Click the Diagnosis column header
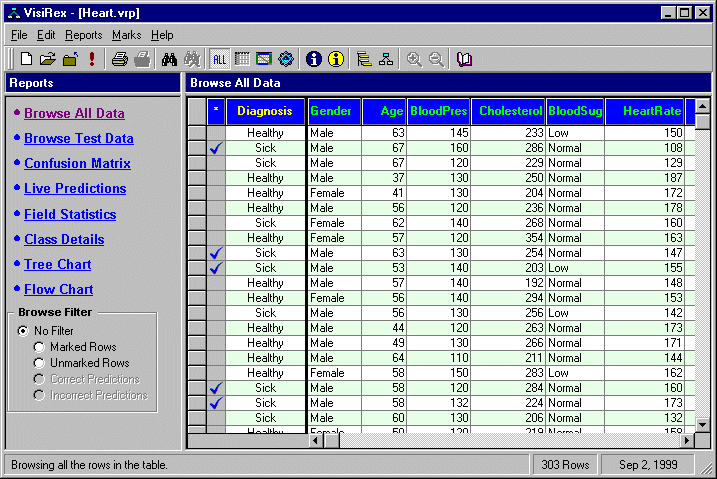The height and width of the screenshot is (479, 717). 265,111
